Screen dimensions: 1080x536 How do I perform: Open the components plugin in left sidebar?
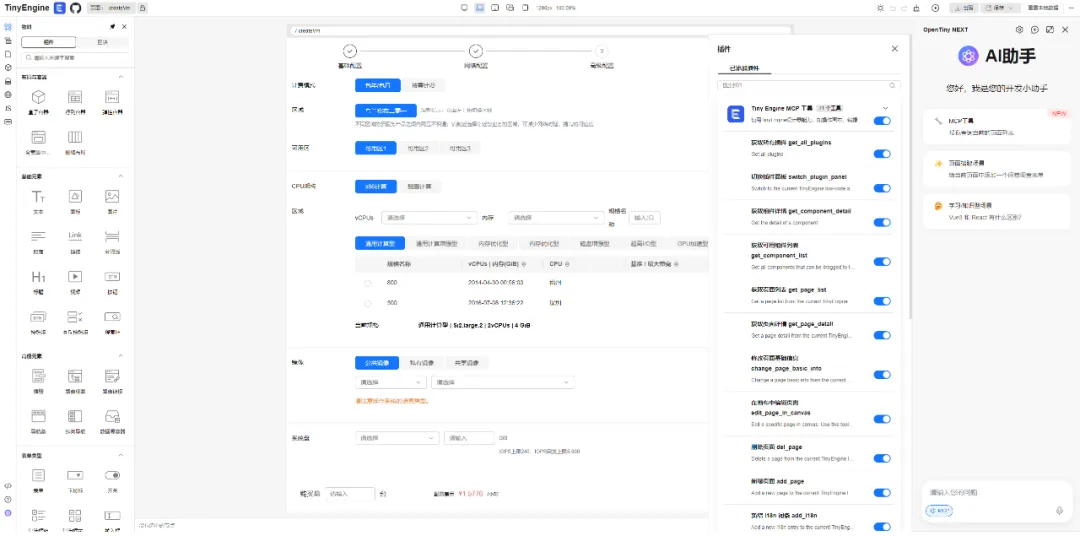coord(8,27)
